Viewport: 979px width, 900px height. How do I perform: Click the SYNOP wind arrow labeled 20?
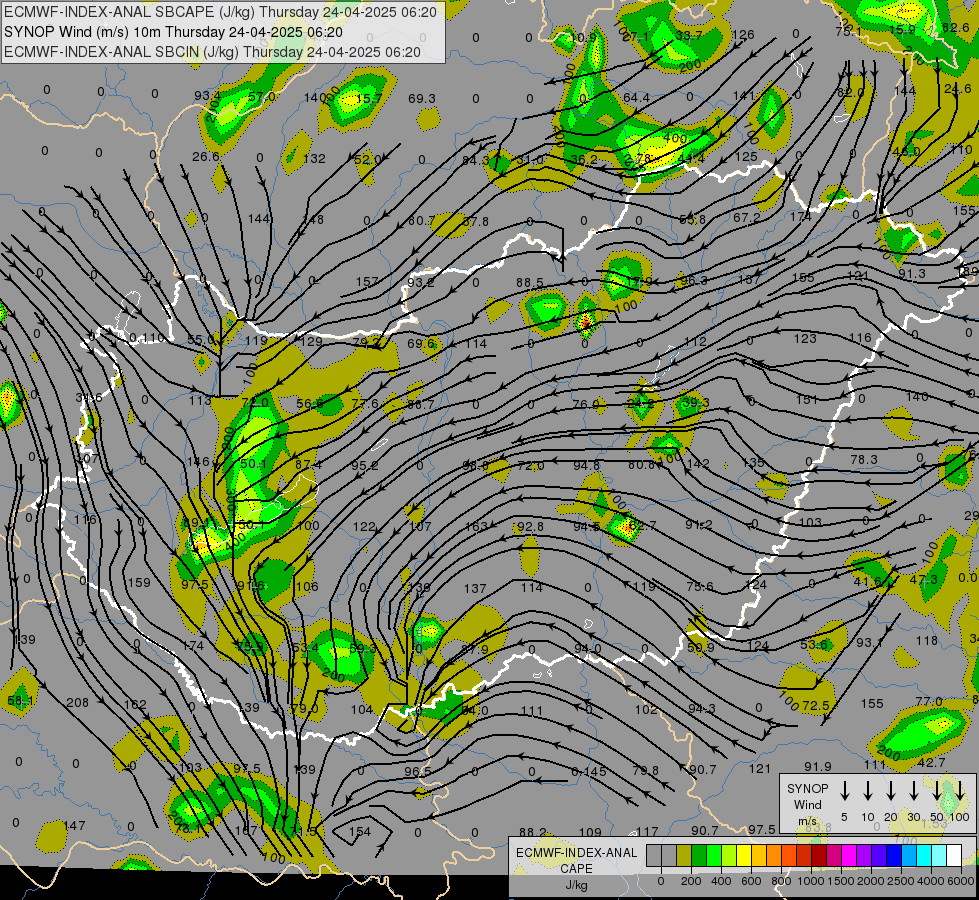coord(891,790)
